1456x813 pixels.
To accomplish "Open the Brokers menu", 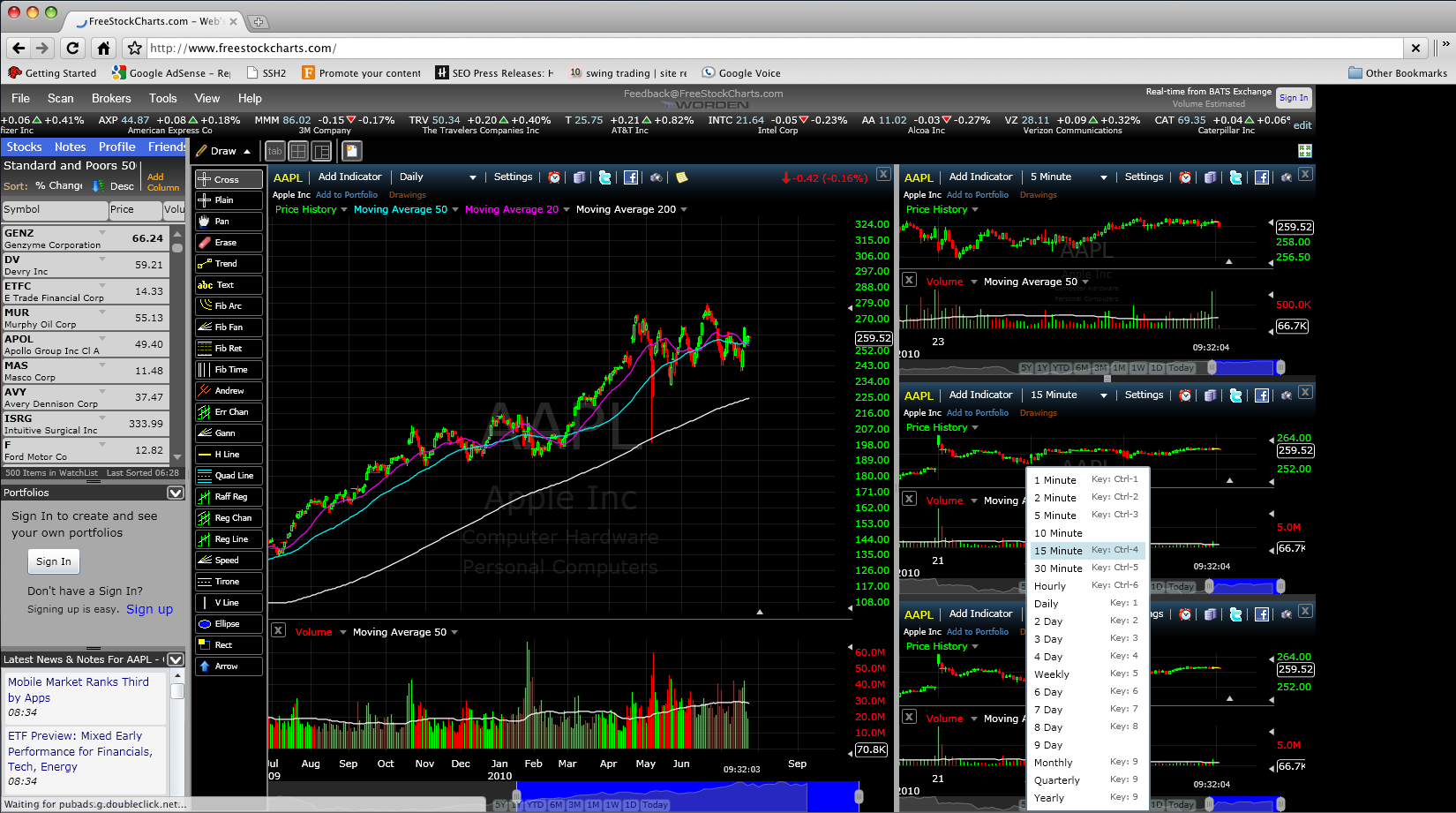I will coord(111,98).
